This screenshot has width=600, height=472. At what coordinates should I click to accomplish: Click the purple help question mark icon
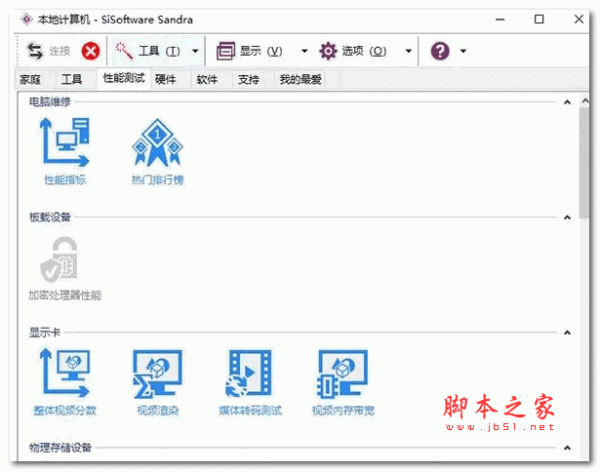click(440, 51)
